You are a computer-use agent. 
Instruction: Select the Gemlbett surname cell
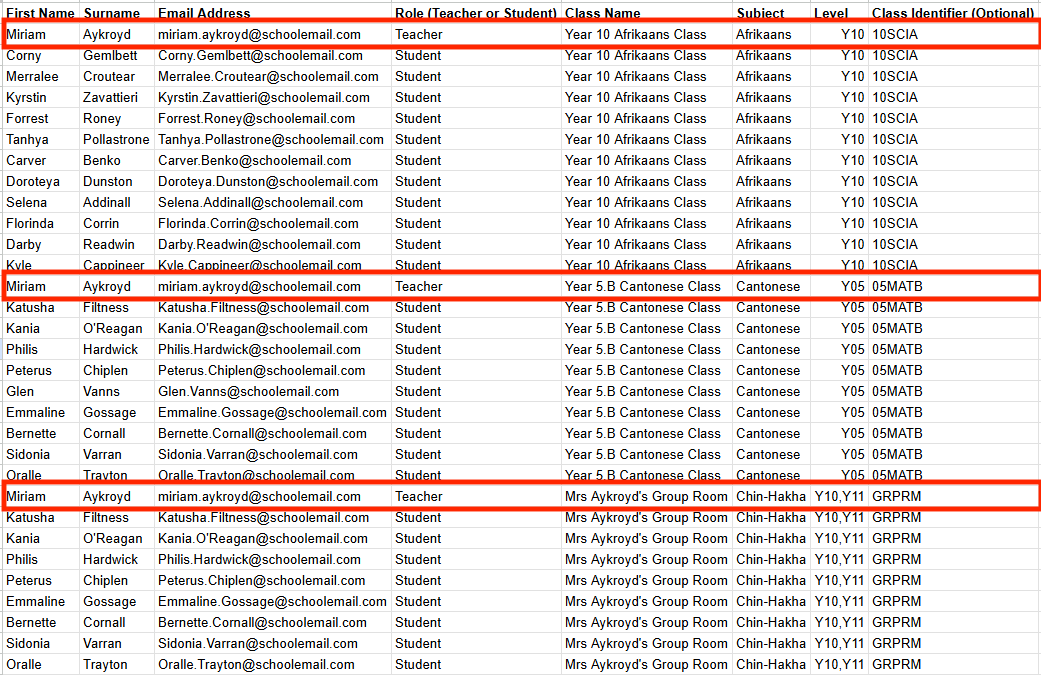coord(116,56)
